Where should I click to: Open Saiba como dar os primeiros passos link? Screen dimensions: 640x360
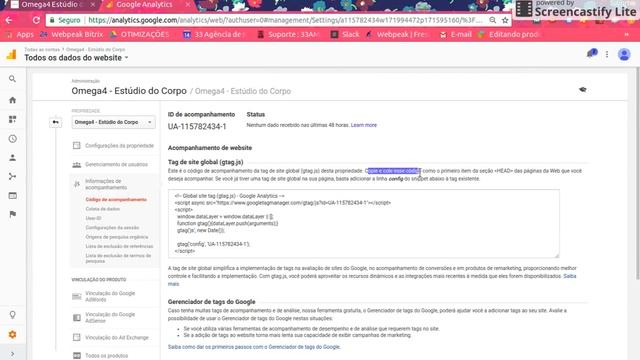(x=253, y=347)
